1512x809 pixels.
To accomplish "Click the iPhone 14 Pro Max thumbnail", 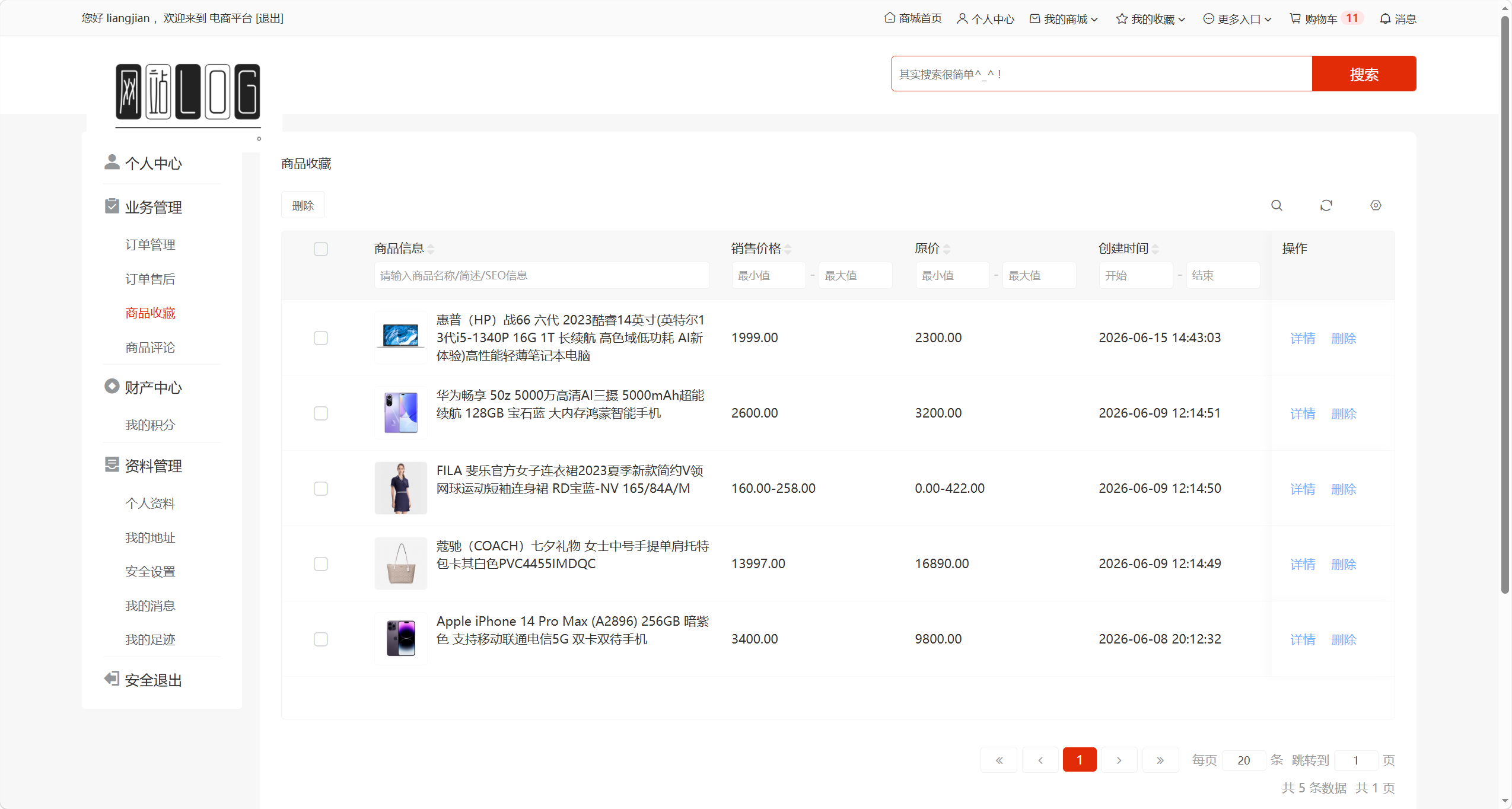I will coord(401,639).
